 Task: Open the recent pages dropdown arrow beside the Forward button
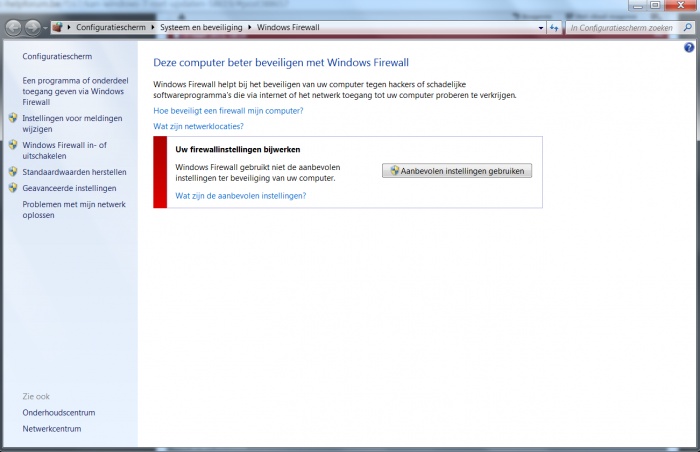46,28
